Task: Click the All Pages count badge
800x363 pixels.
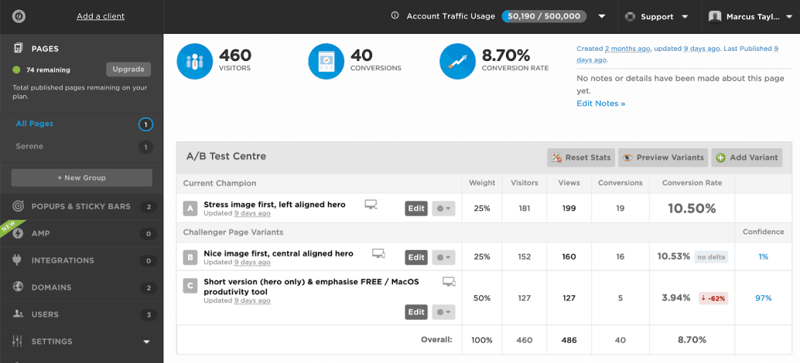Action: click(x=145, y=124)
